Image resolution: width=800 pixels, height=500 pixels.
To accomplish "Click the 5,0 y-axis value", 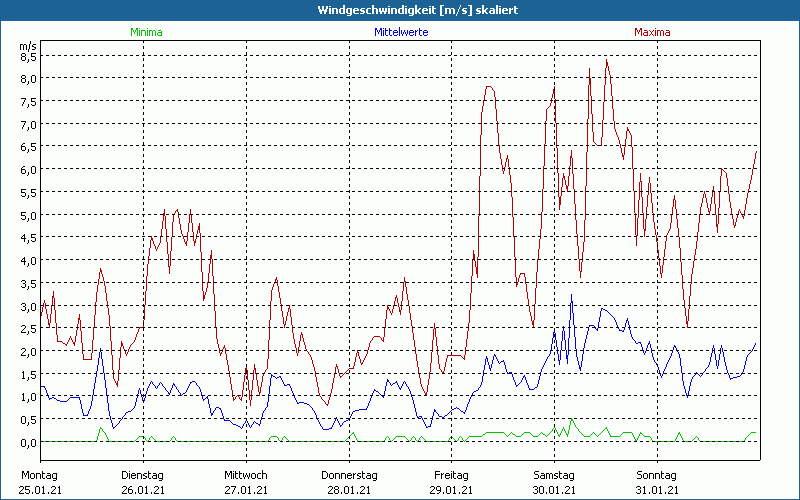I will pyautogui.click(x=29, y=215).
